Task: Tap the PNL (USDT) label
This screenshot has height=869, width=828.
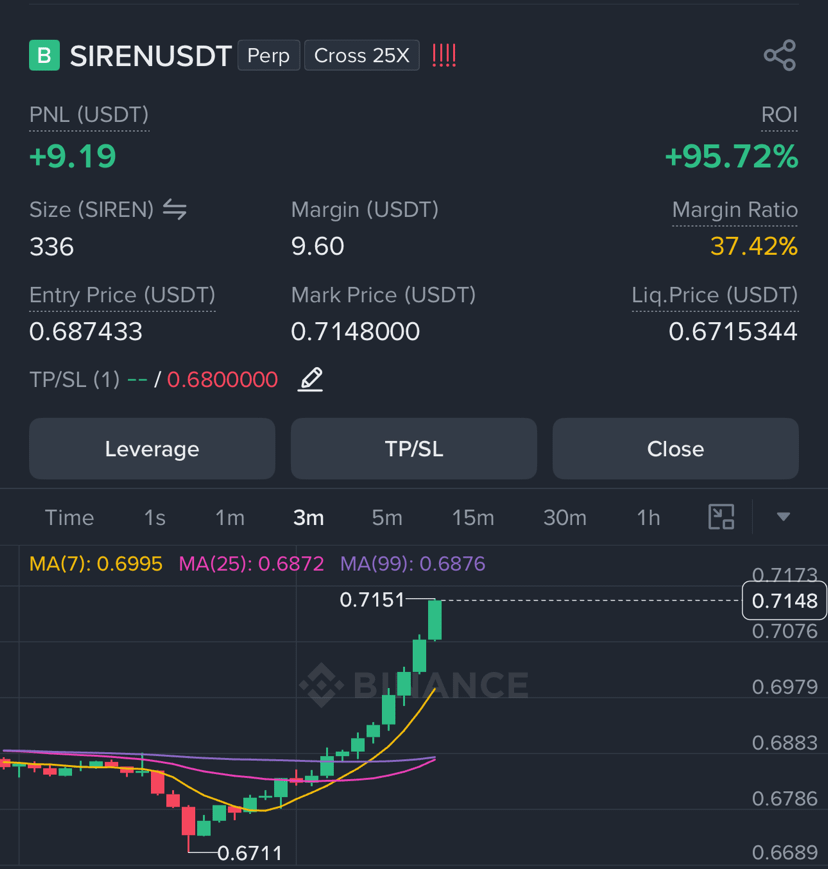Action: (x=89, y=115)
